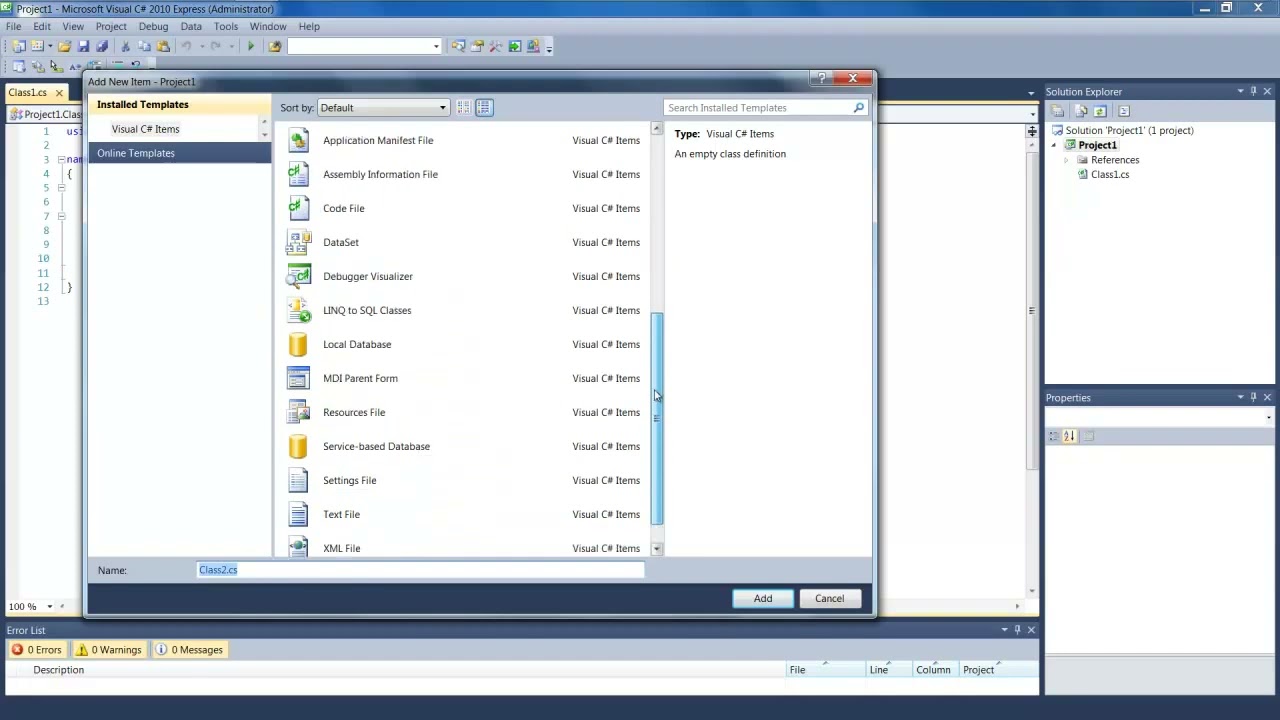Select the Application Manifest File template
The width and height of the screenshot is (1280, 720).
click(463, 140)
